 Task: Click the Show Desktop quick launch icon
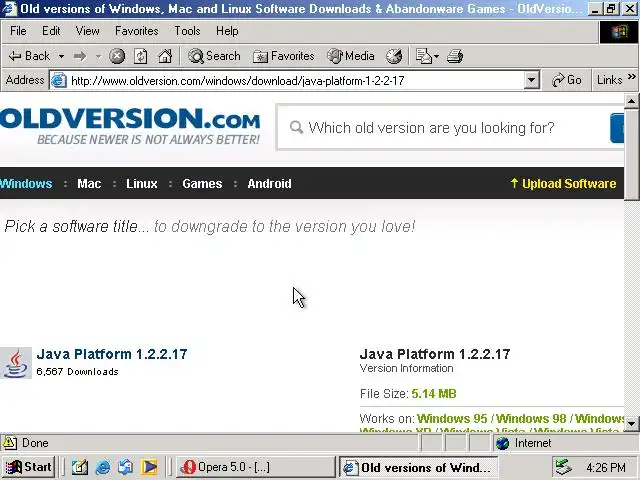pyautogui.click(x=80, y=467)
